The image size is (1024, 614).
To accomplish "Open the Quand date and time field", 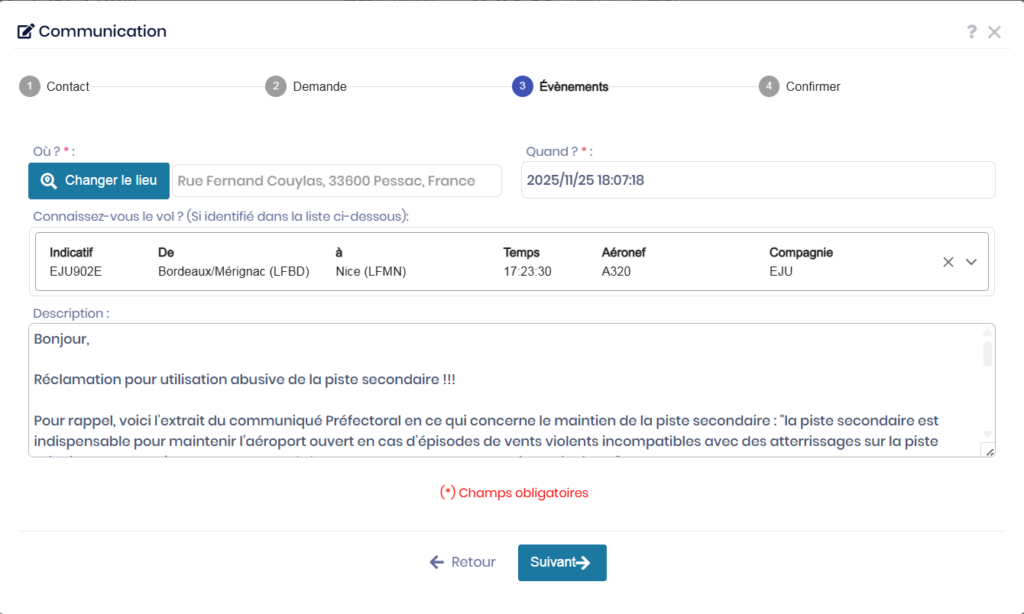I will (x=757, y=181).
